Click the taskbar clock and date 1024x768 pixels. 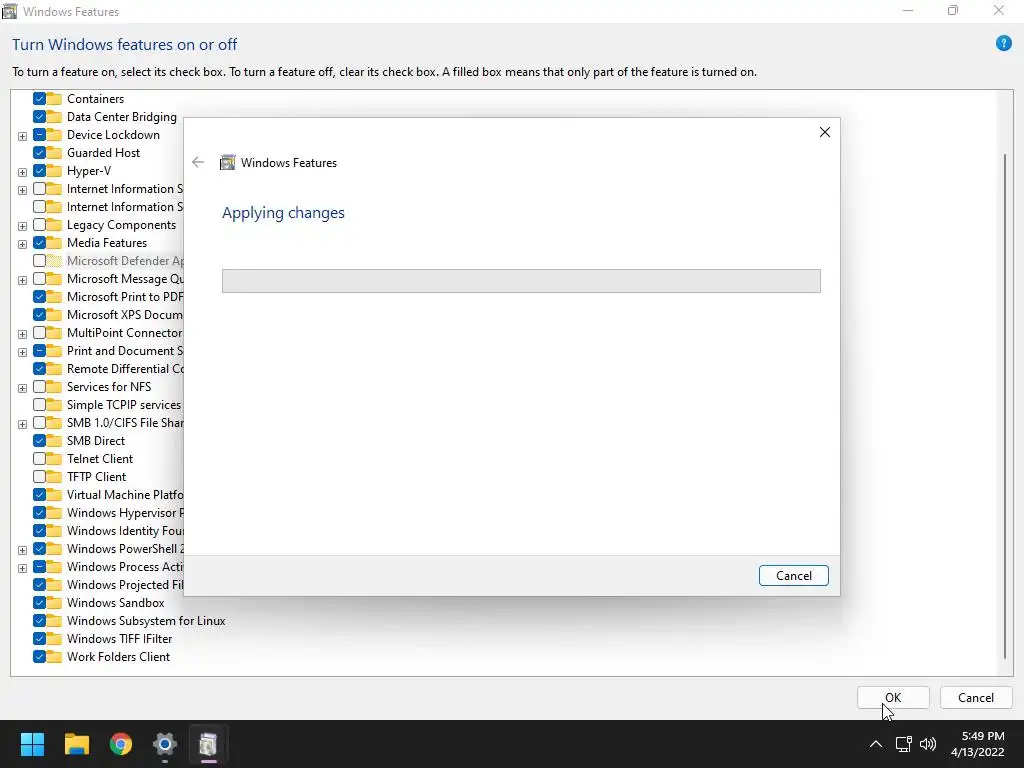click(978, 744)
